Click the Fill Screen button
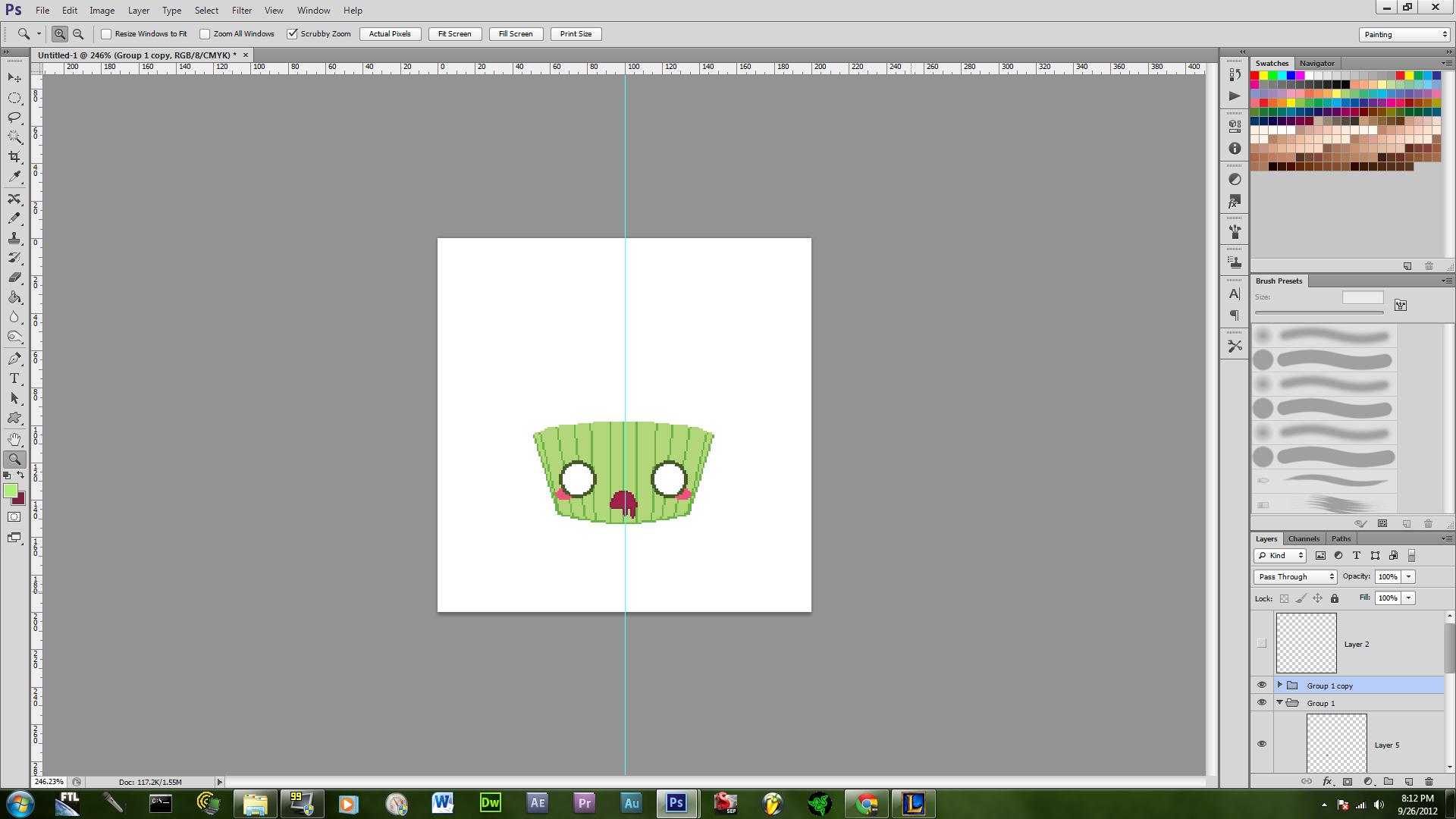 [516, 34]
